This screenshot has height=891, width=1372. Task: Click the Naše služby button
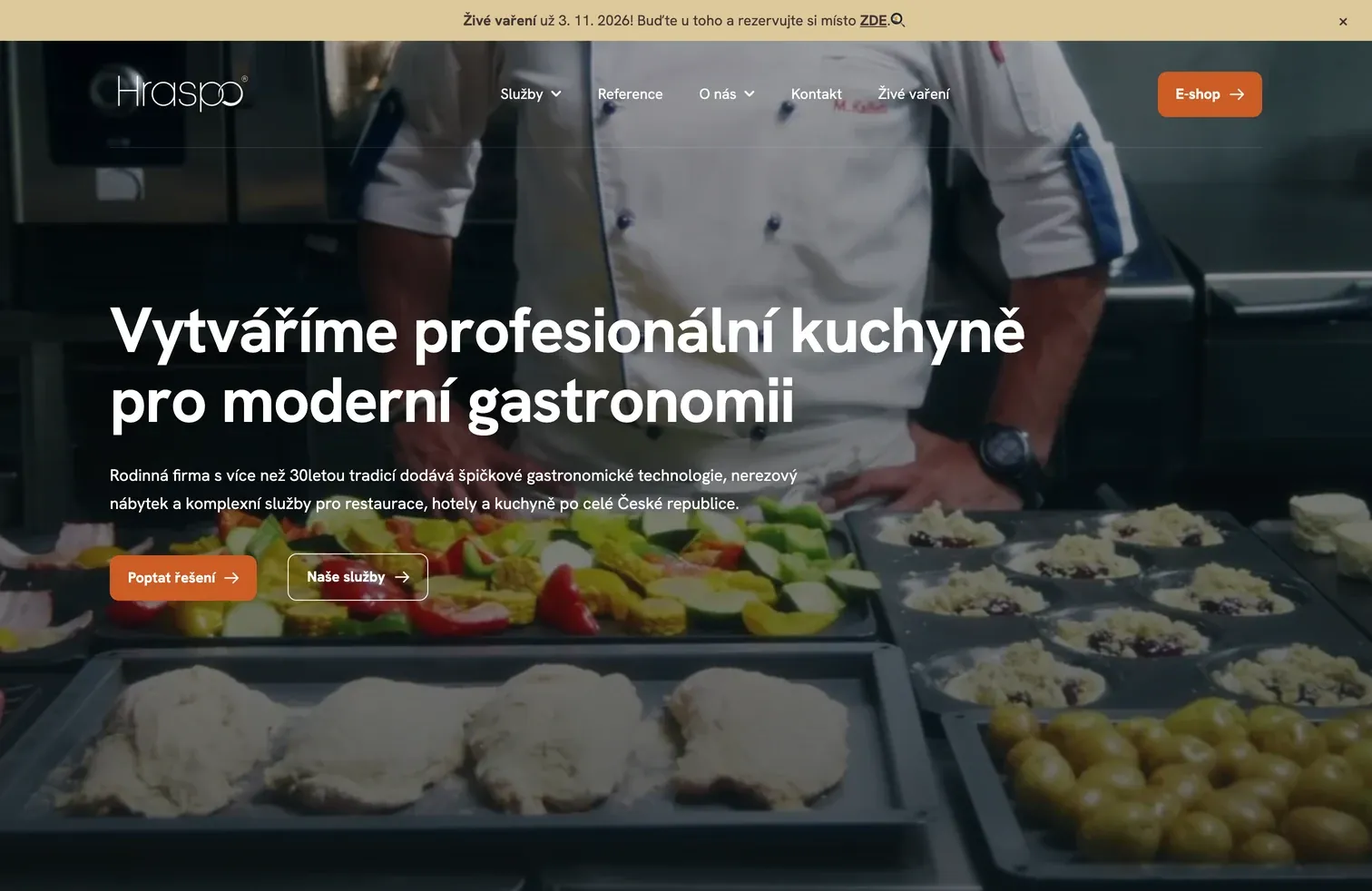pos(358,577)
